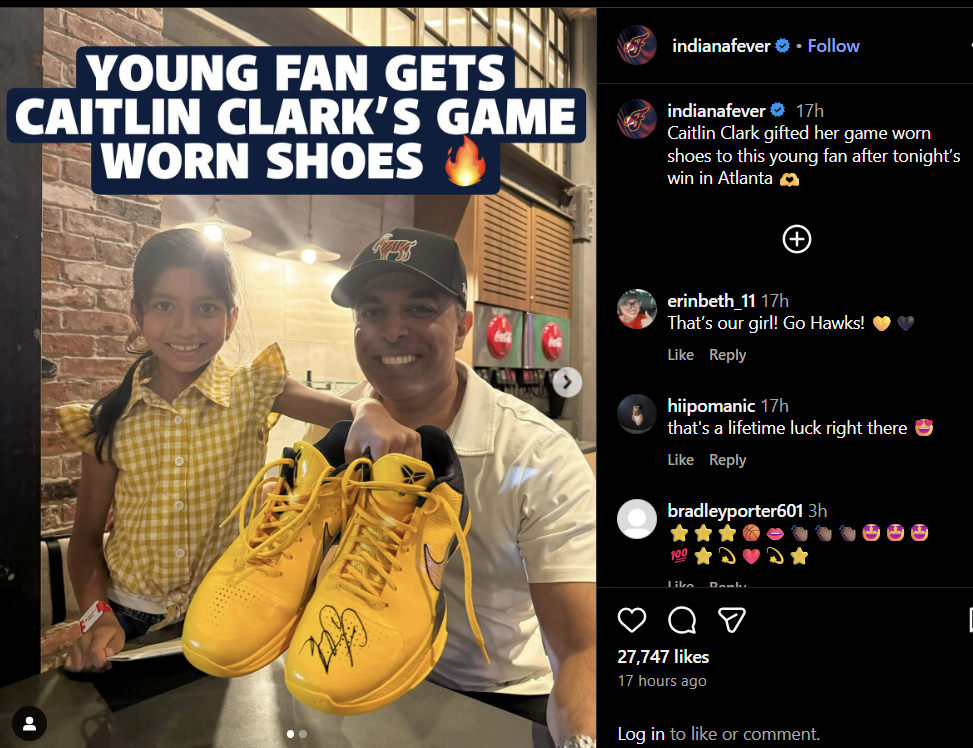
Task: Open indianafever profile picture in the header
Action: [x=637, y=45]
